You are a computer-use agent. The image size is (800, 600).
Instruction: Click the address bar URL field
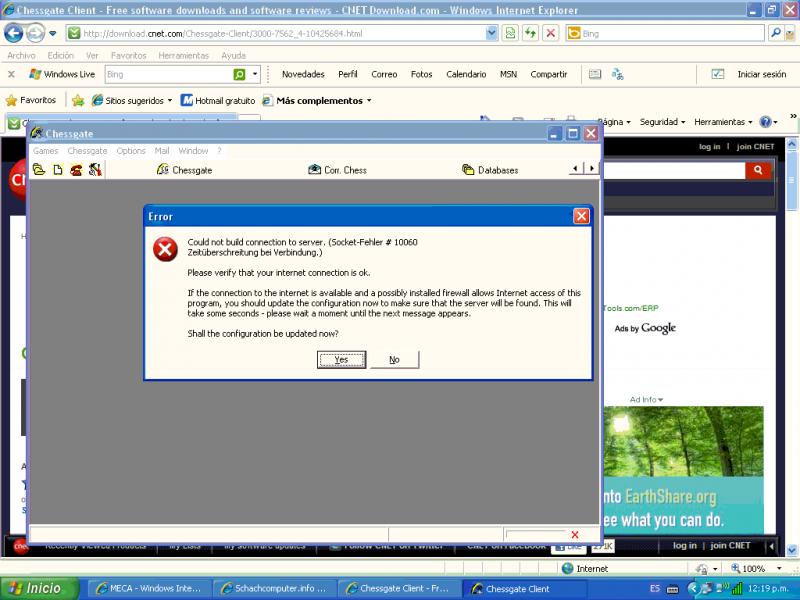276,34
